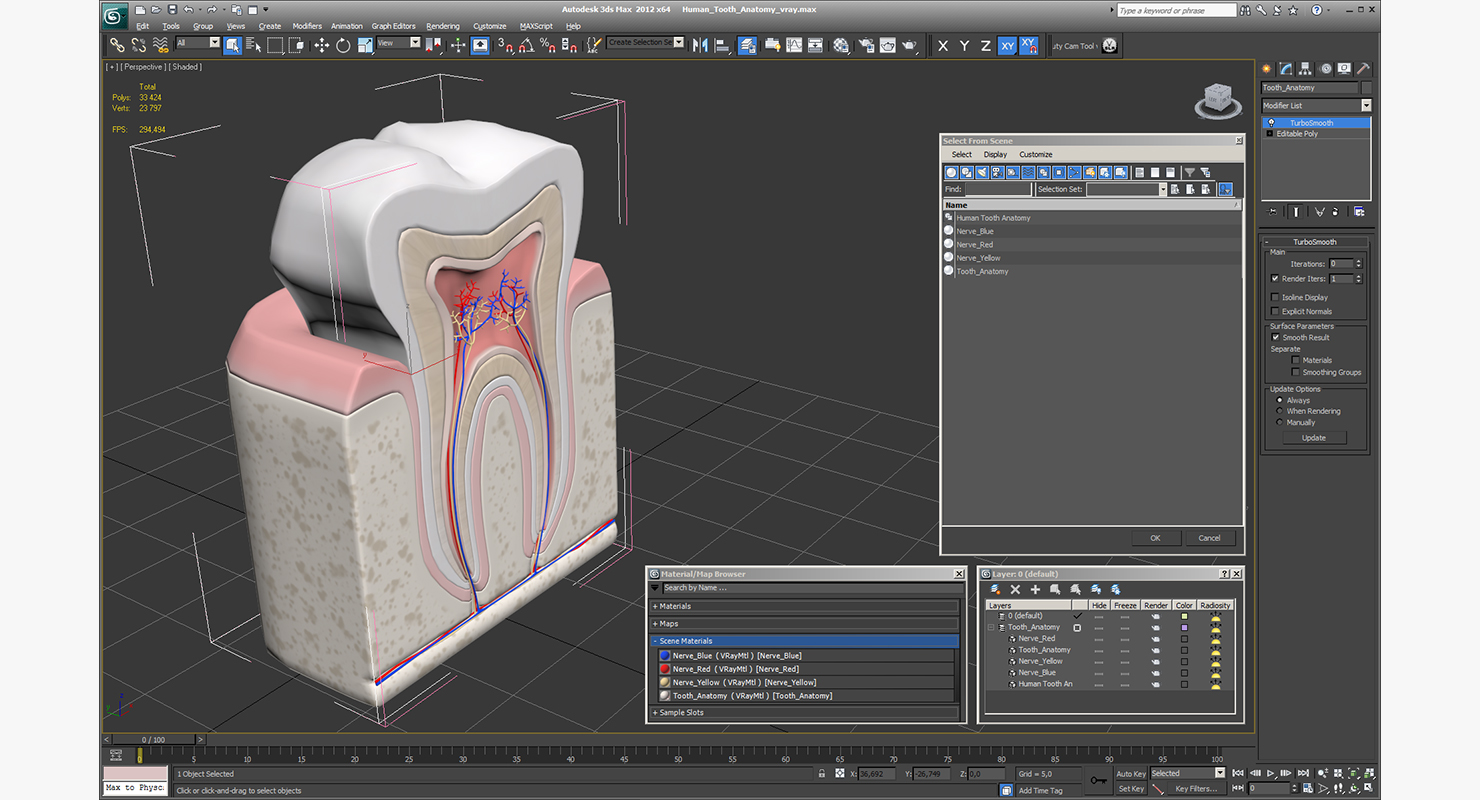Viewport: 1480px width, 800px height.
Task: Select Always update option
Action: click(x=1280, y=400)
